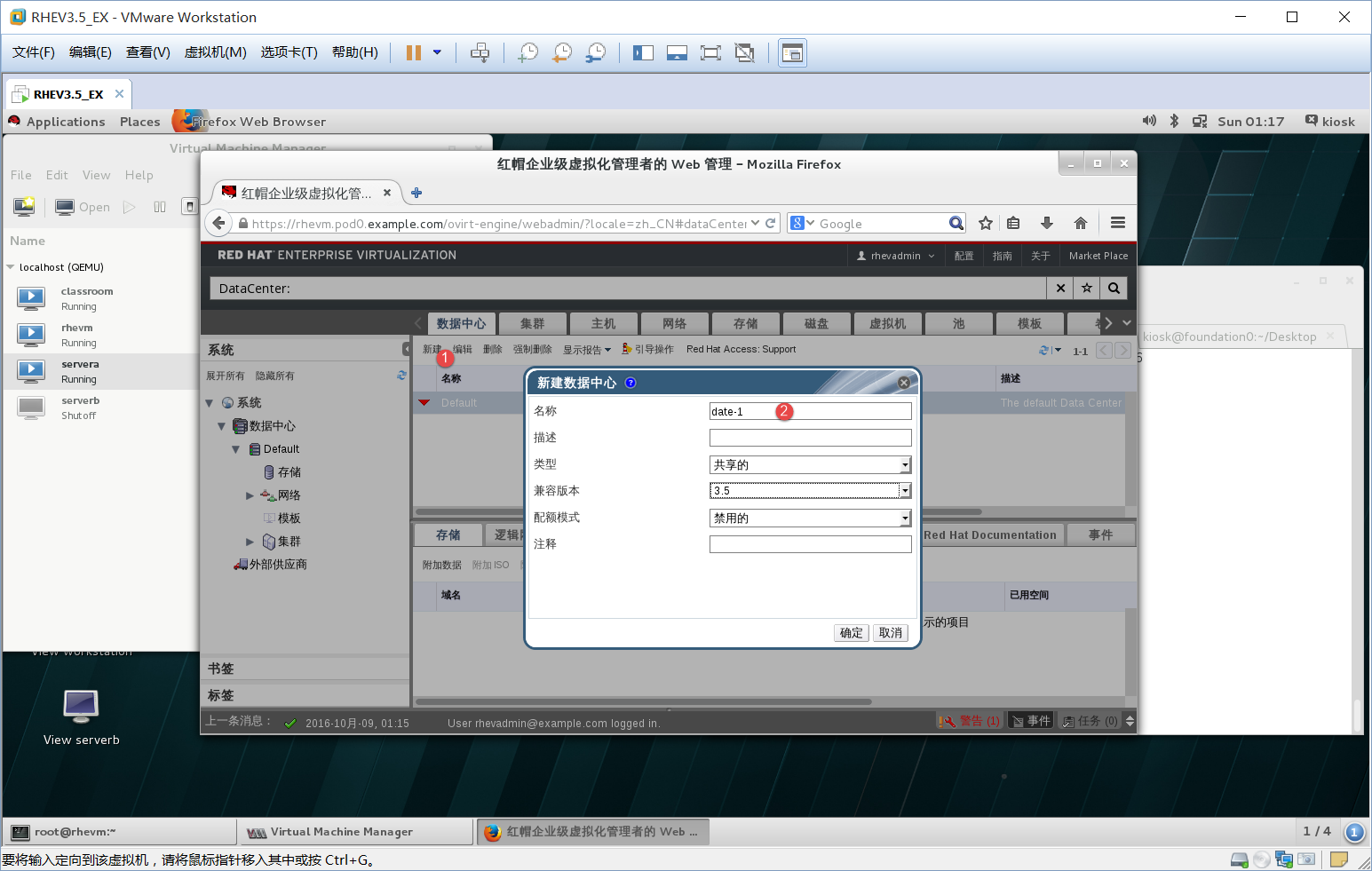The image size is (1372, 871).
Task: Go to Firefox home page icon
Action: point(1080,223)
